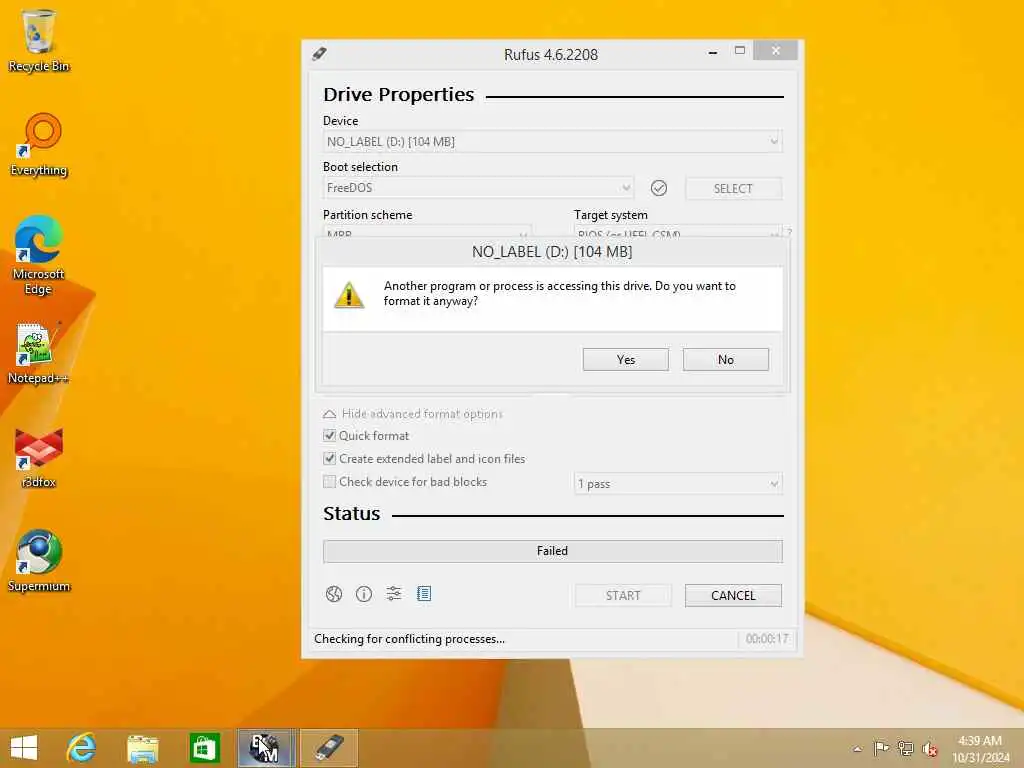Click the Target system help question mark
This screenshot has height=768, width=1024.
(789, 232)
